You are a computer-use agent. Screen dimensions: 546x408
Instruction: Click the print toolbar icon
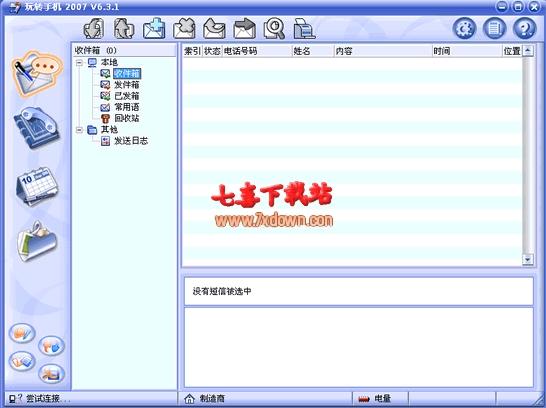click(304, 29)
